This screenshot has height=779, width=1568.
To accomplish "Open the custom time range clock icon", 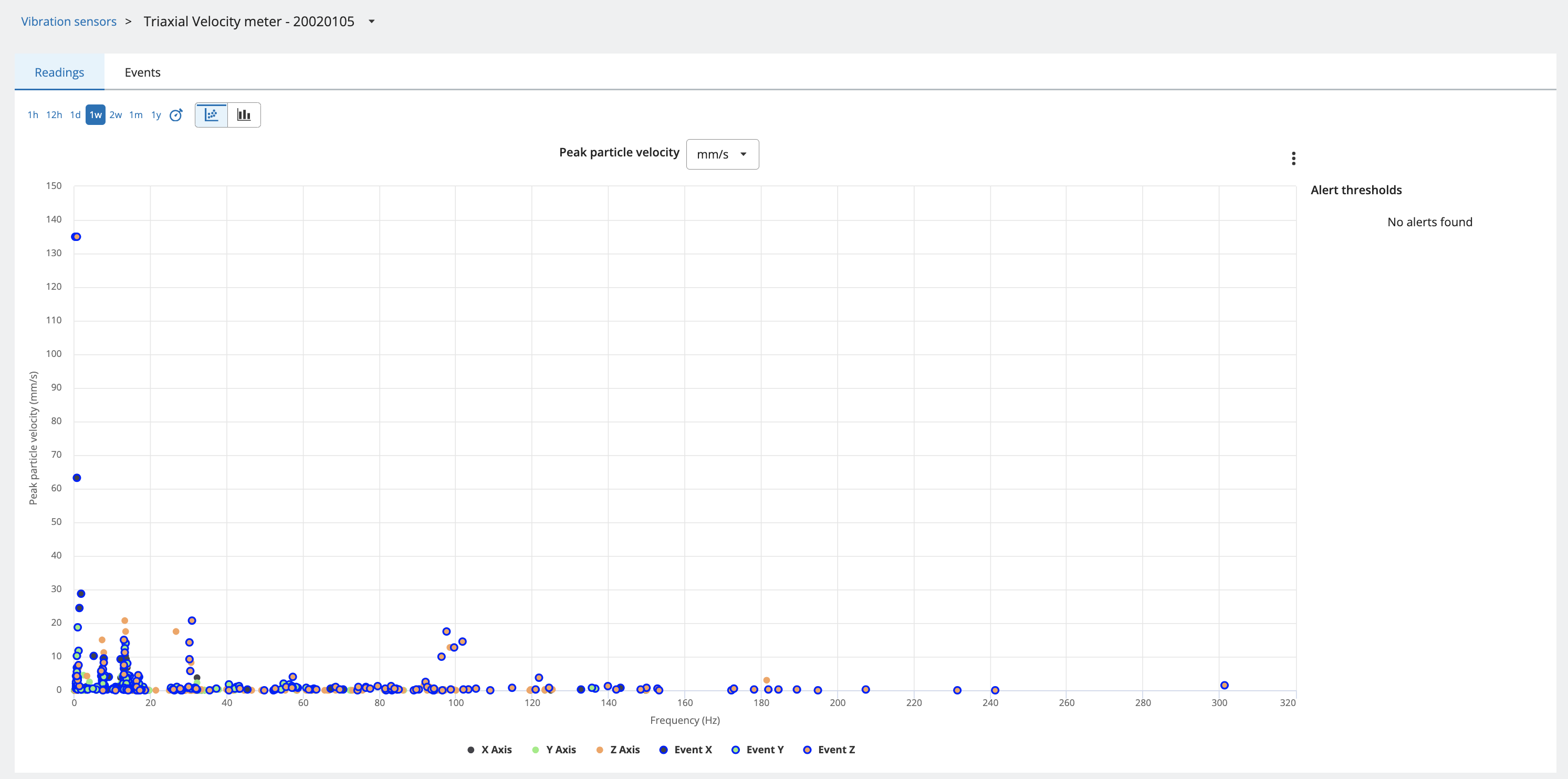I will pyautogui.click(x=176, y=115).
